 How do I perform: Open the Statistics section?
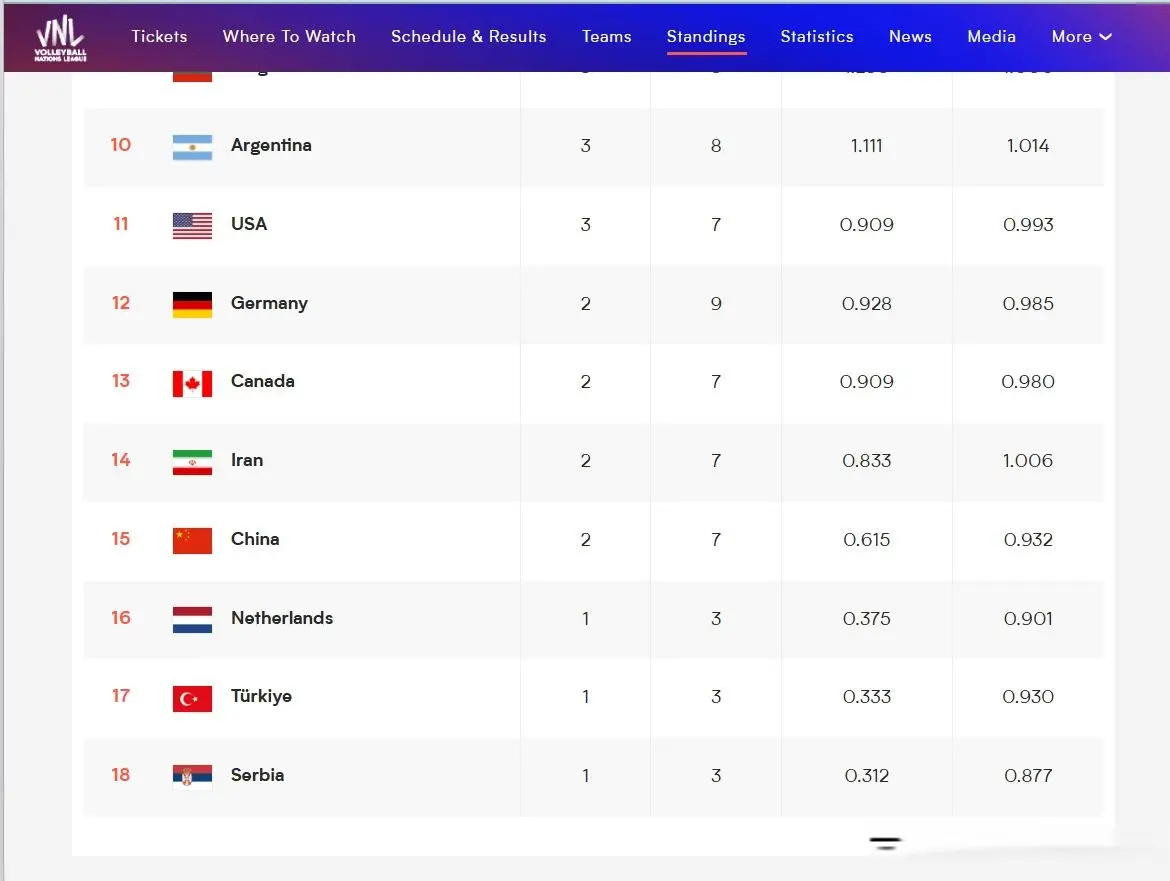tap(816, 37)
